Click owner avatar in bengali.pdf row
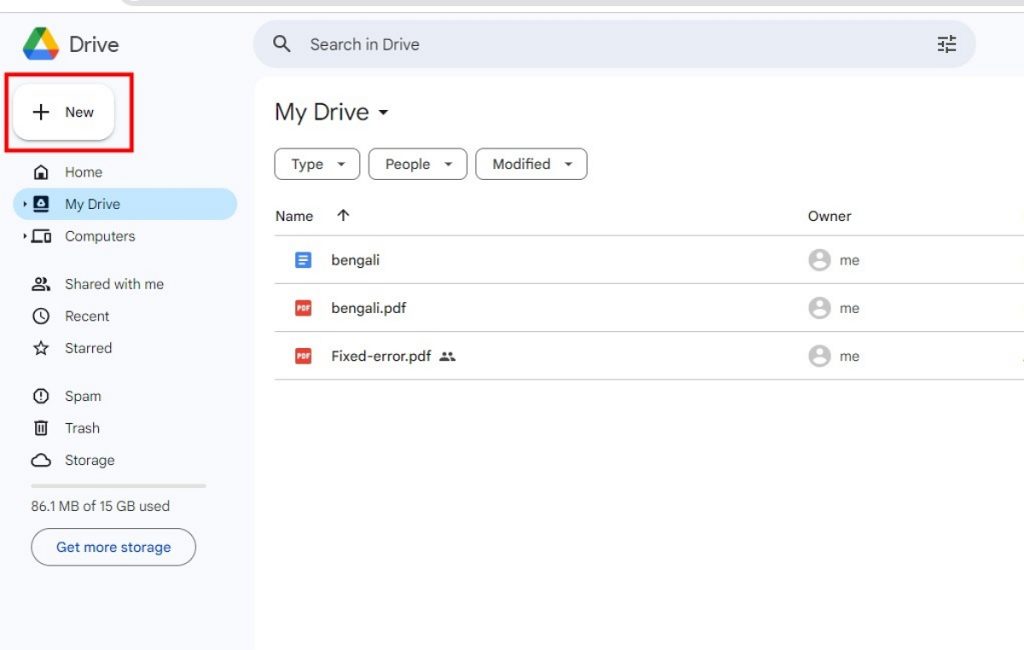 [820, 308]
